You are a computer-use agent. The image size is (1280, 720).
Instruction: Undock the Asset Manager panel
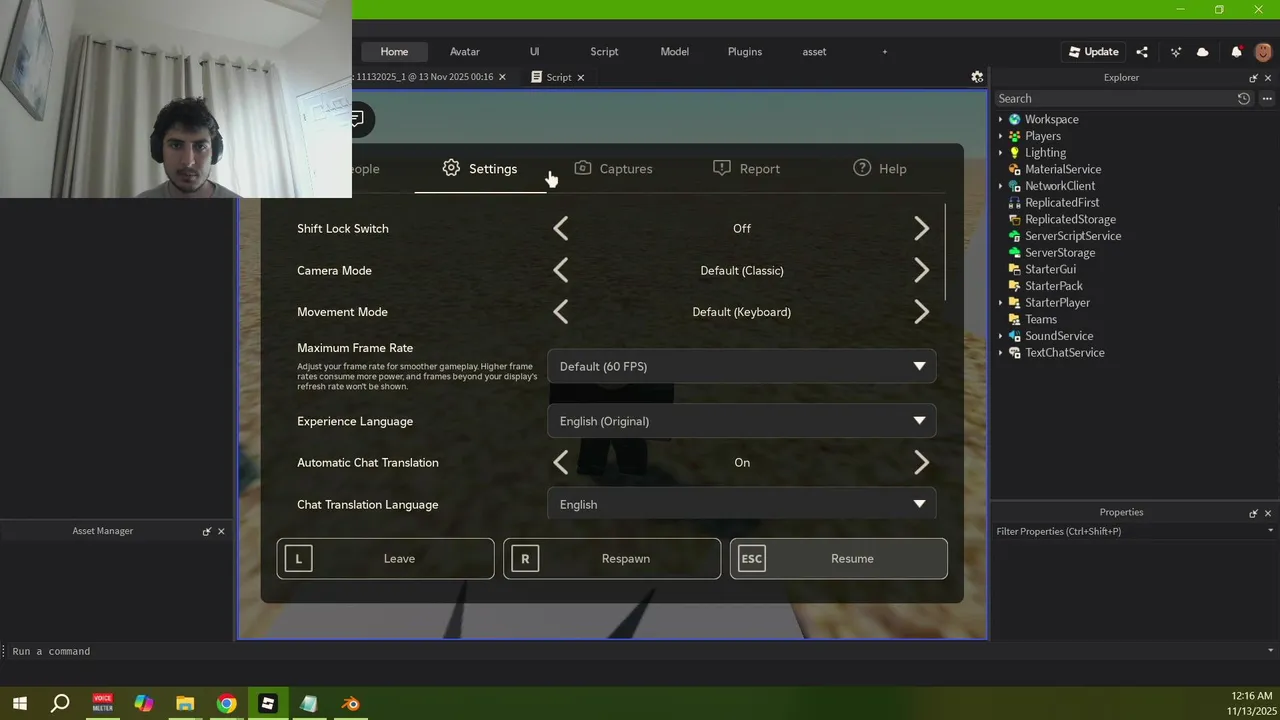[207, 531]
